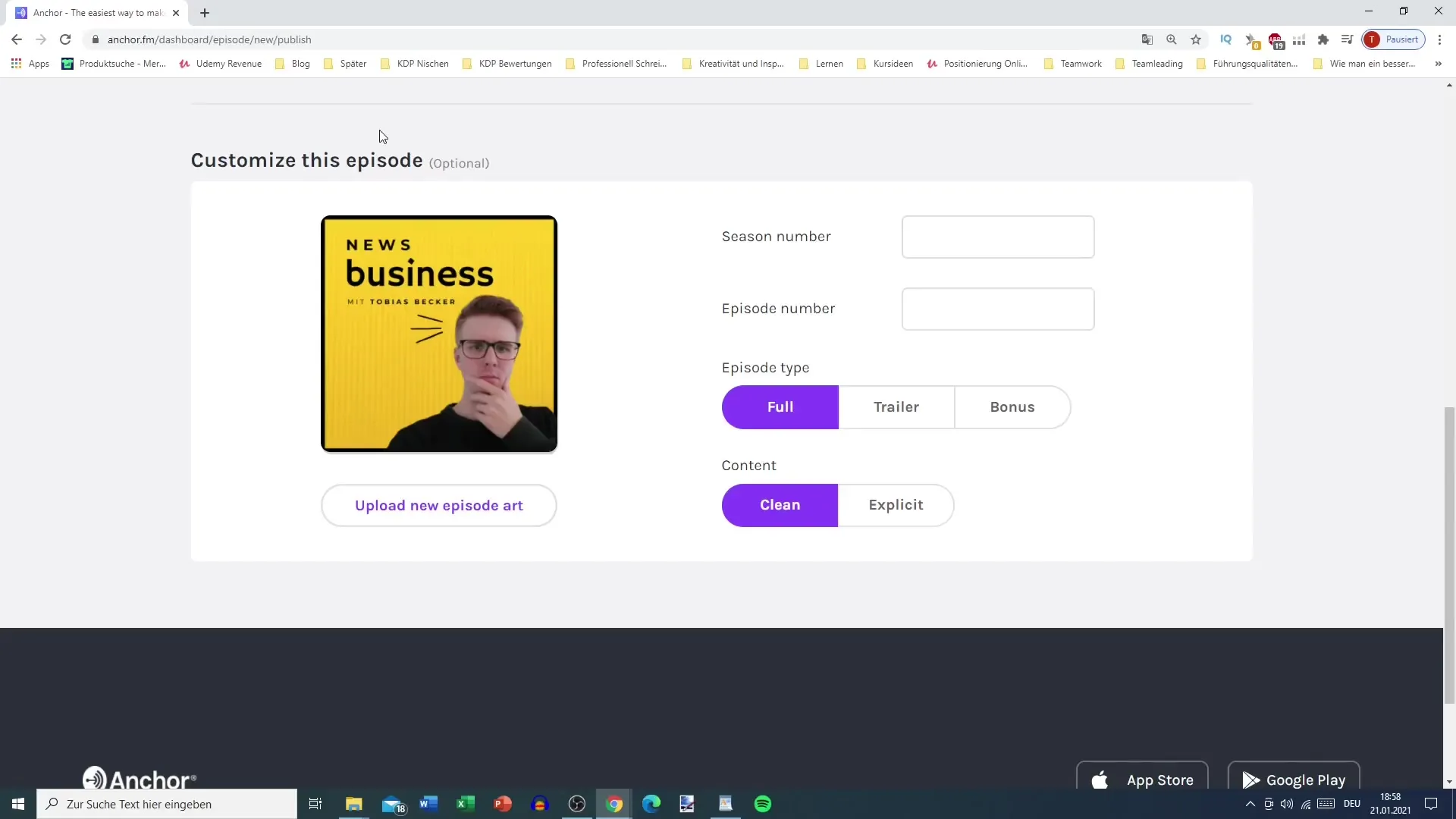Image resolution: width=1456 pixels, height=819 pixels.
Task: Launch PowerPoint from the taskbar
Action: [503, 804]
